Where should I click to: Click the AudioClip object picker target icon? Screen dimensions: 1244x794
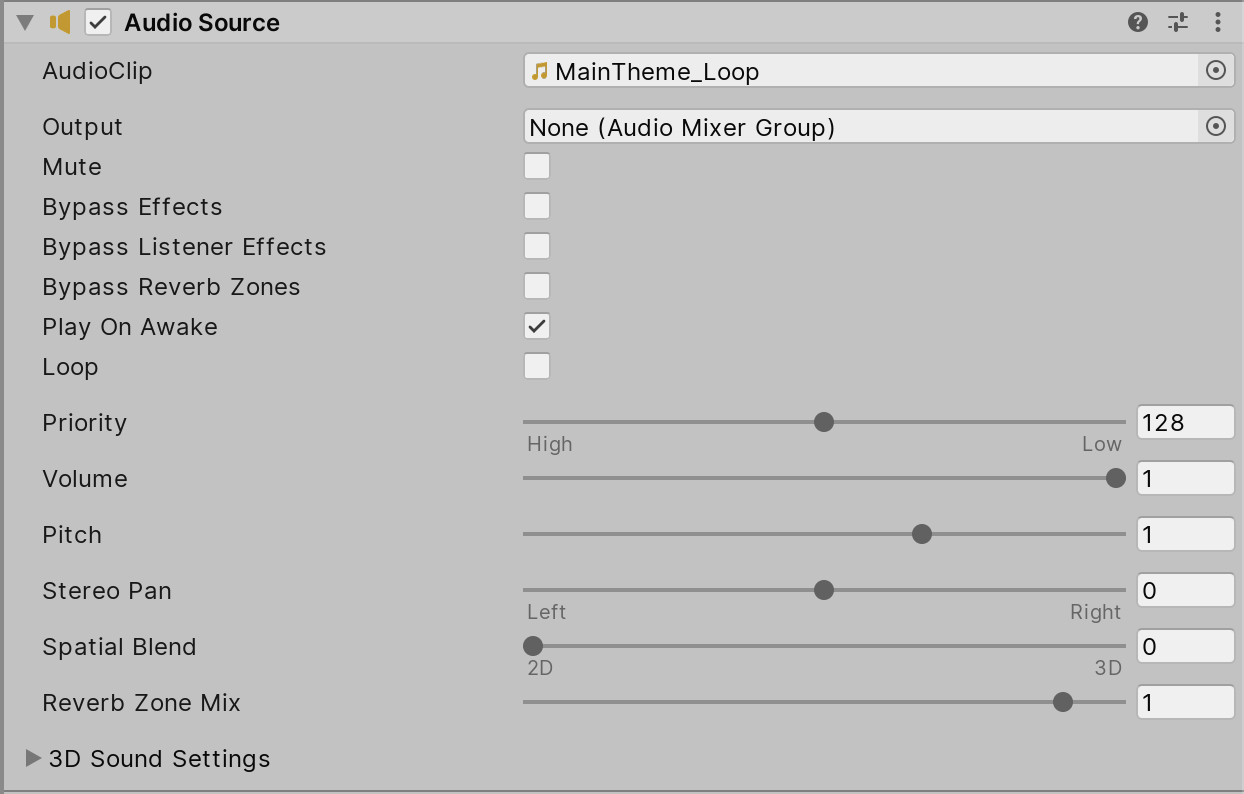1216,70
